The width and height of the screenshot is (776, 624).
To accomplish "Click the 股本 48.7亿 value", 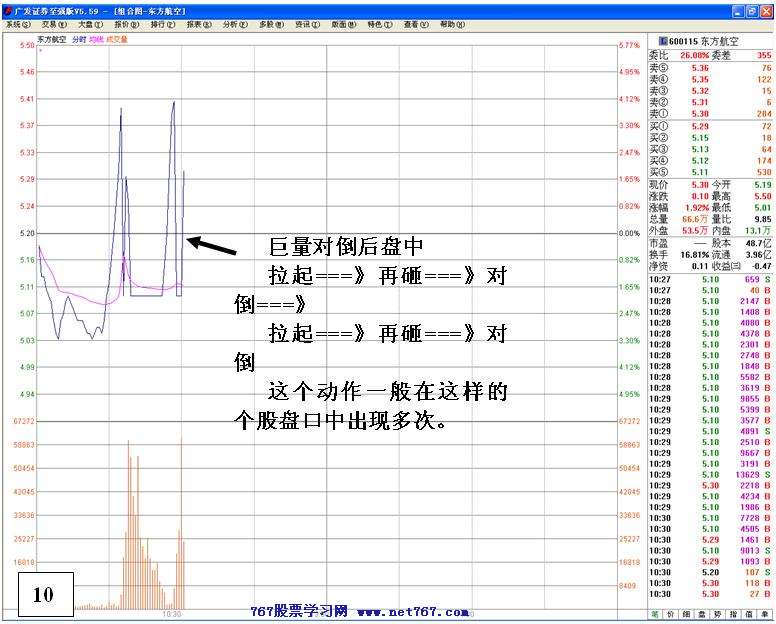I will pos(759,243).
